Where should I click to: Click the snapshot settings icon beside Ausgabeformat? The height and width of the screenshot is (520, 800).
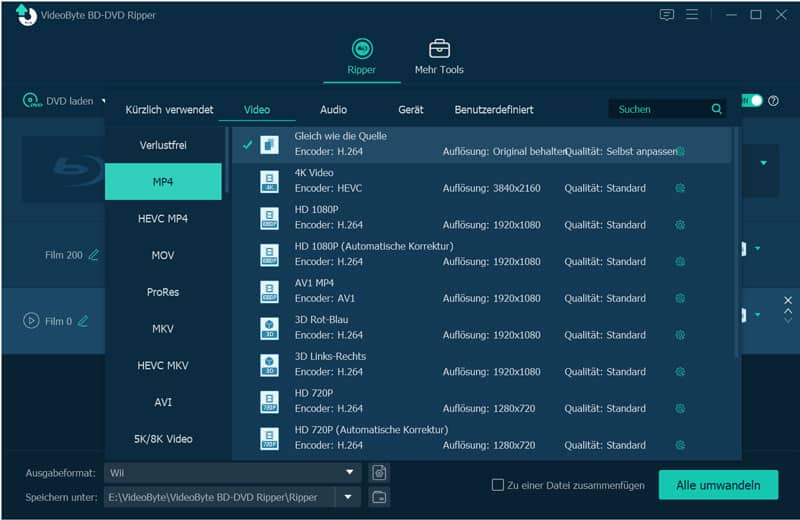379,473
